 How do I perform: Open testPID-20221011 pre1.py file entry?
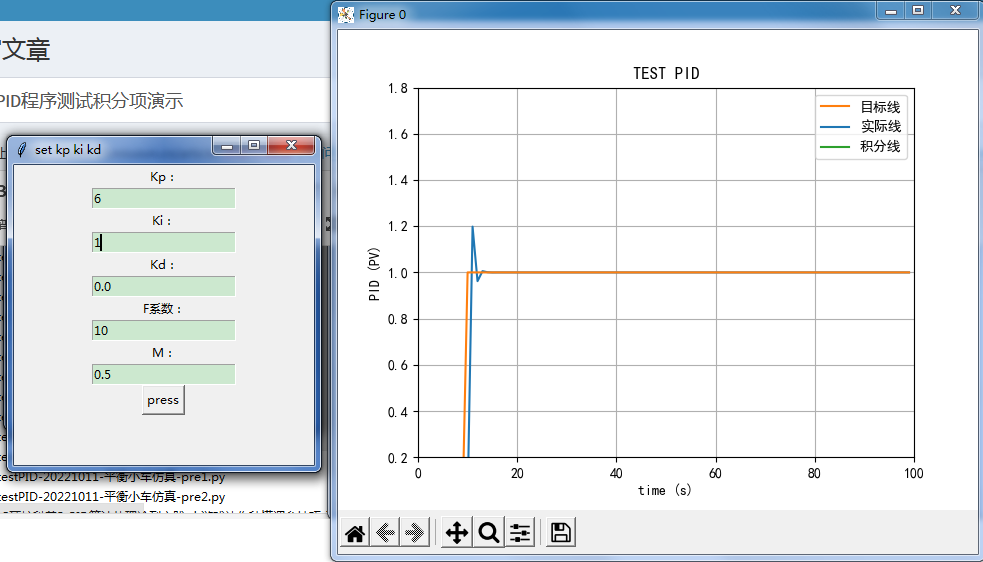tap(112, 477)
